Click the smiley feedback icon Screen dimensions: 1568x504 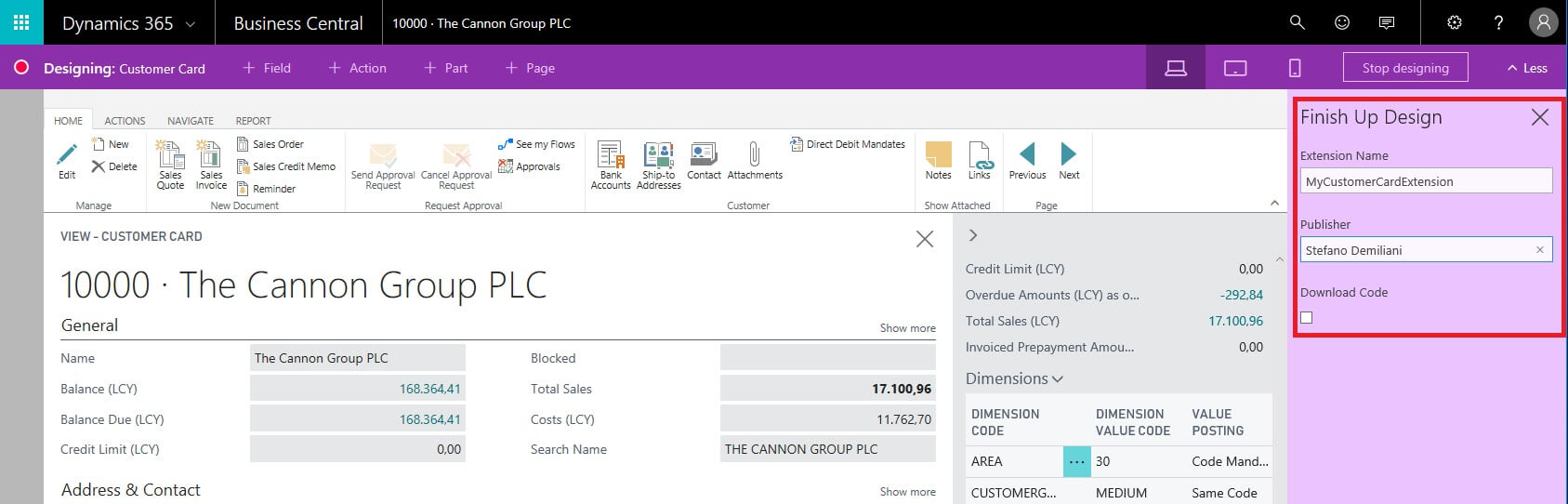(1341, 22)
